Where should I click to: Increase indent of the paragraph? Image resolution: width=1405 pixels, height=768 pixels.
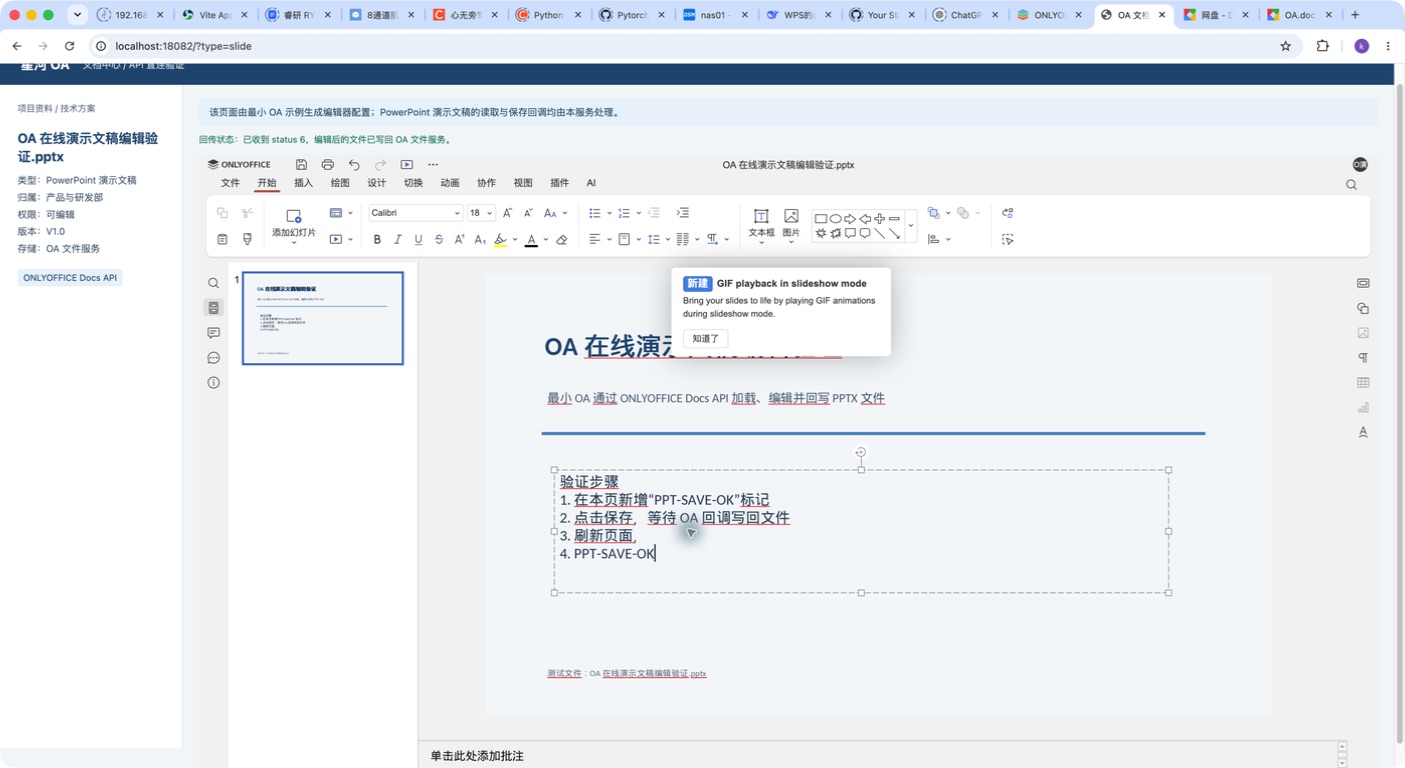[683, 213]
